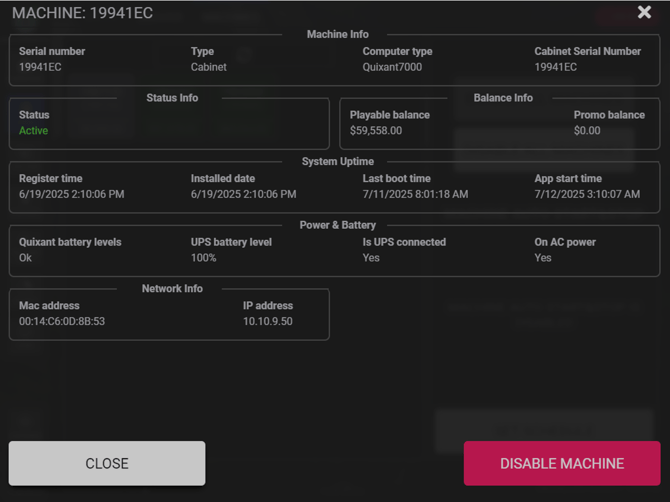This screenshot has width=670, height=502.
Task: Select the last boot time value
Action: click(415, 194)
